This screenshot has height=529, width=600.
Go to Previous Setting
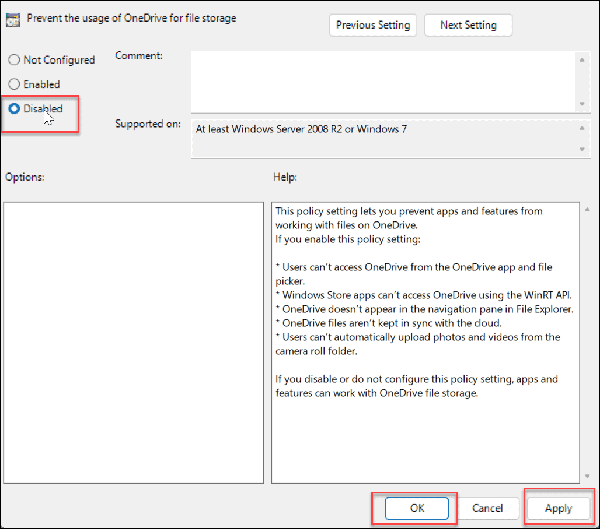coord(373,25)
